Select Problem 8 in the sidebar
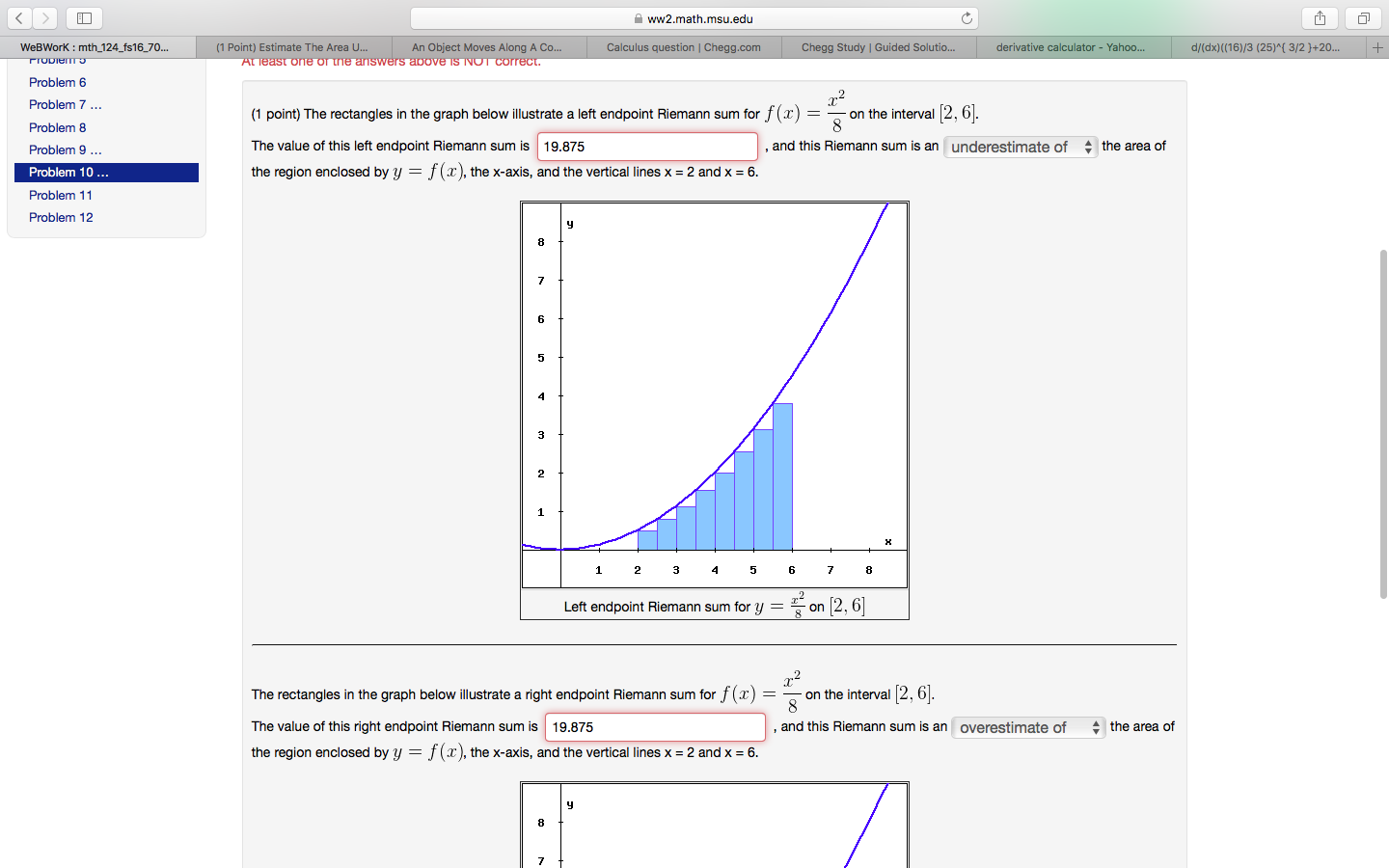This screenshot has width=1389, height=868. pos(57,126)
